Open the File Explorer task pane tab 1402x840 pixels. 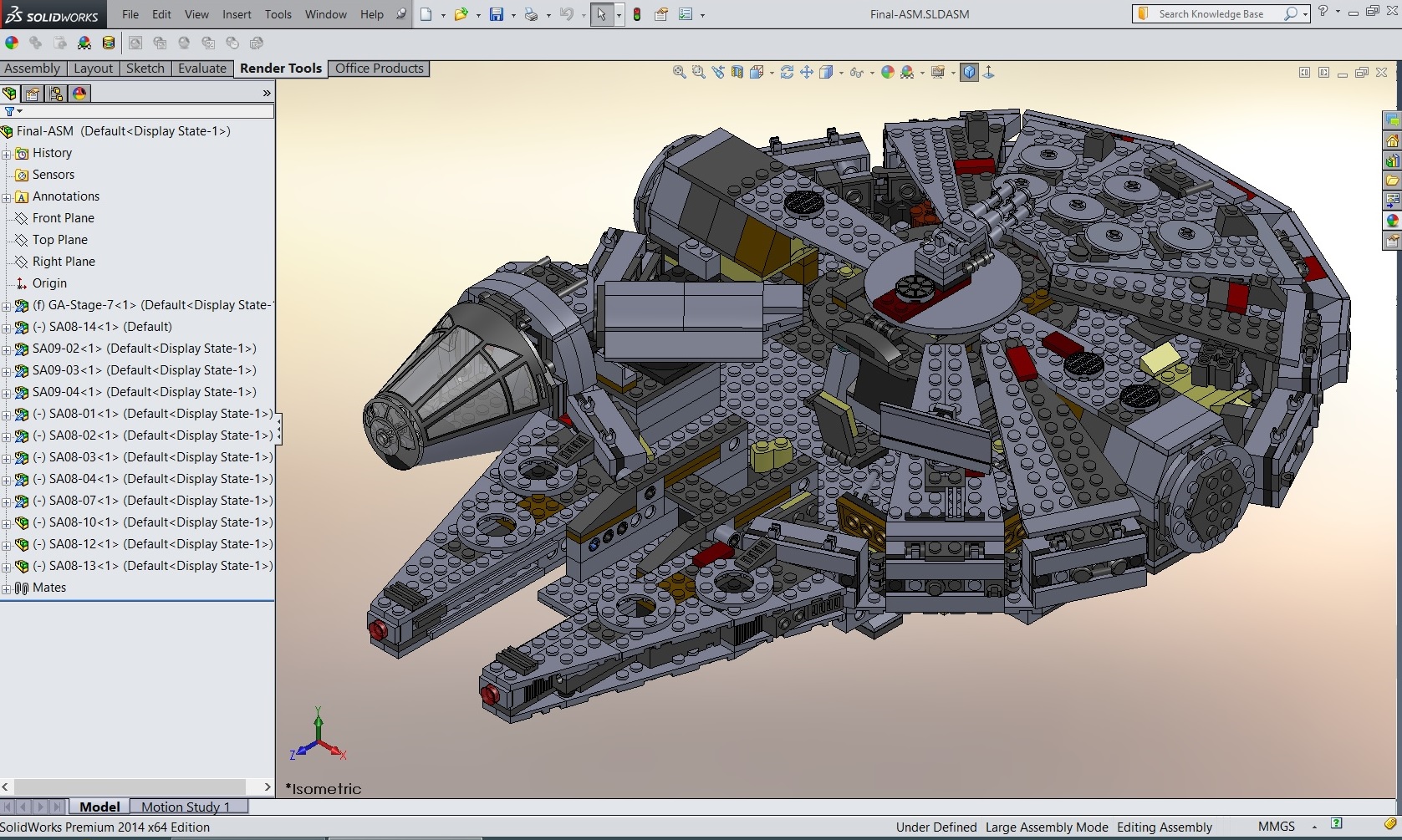1392,181
